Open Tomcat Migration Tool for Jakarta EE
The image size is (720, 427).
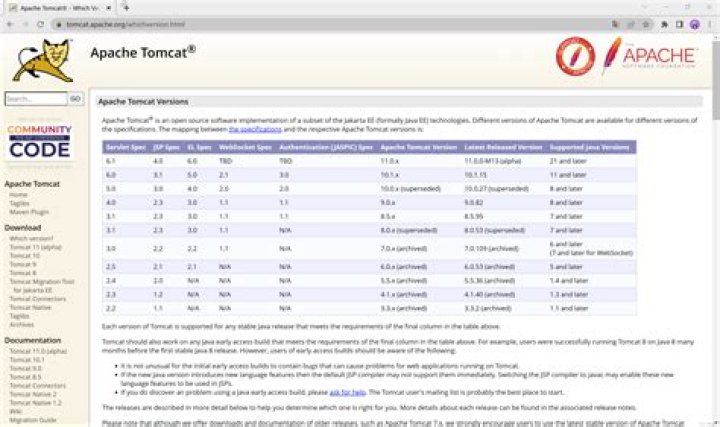[x=42, y=286]
